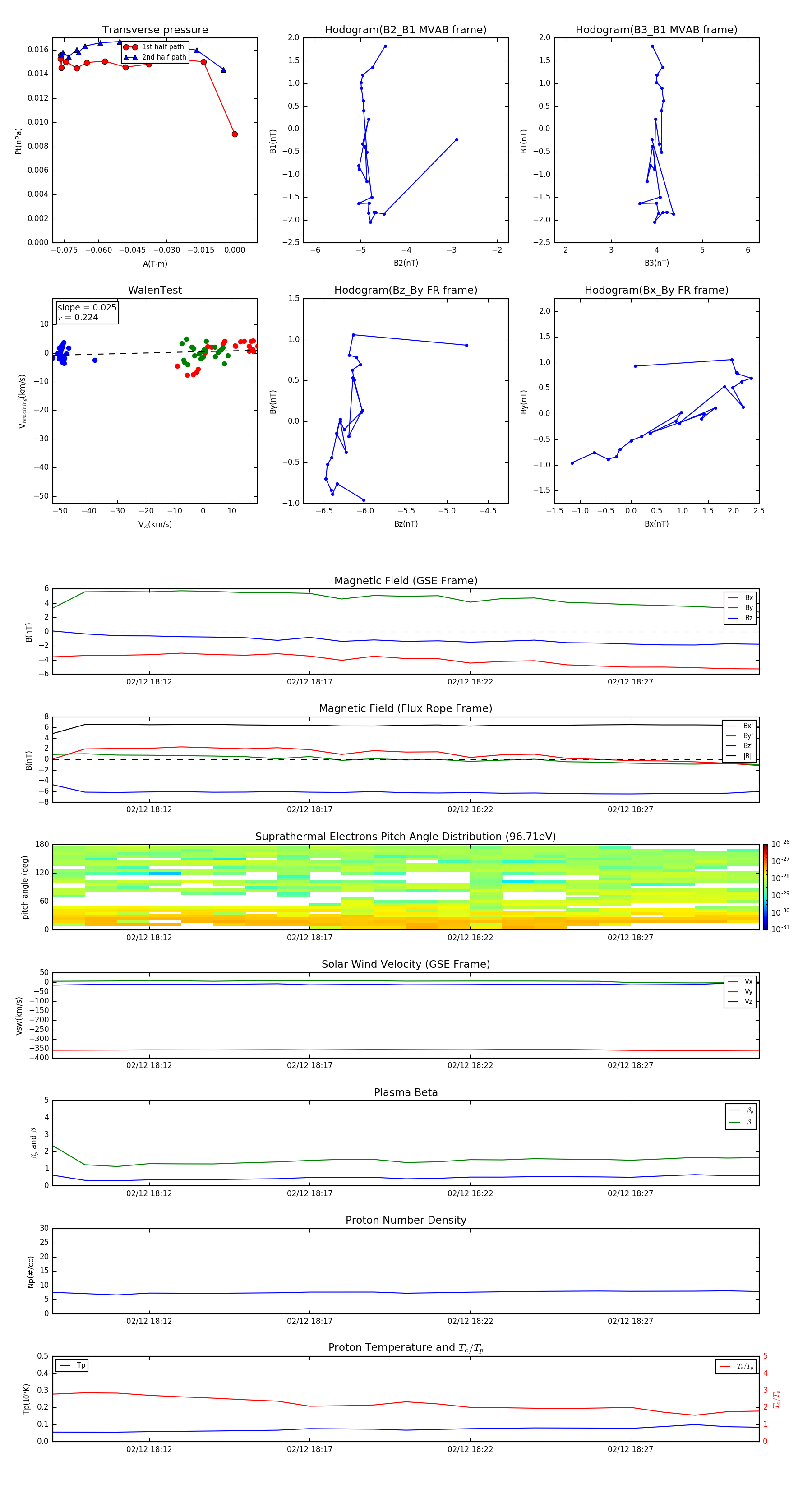Click the 'B2(nT)' x-axis label

[x=406, y=263]
